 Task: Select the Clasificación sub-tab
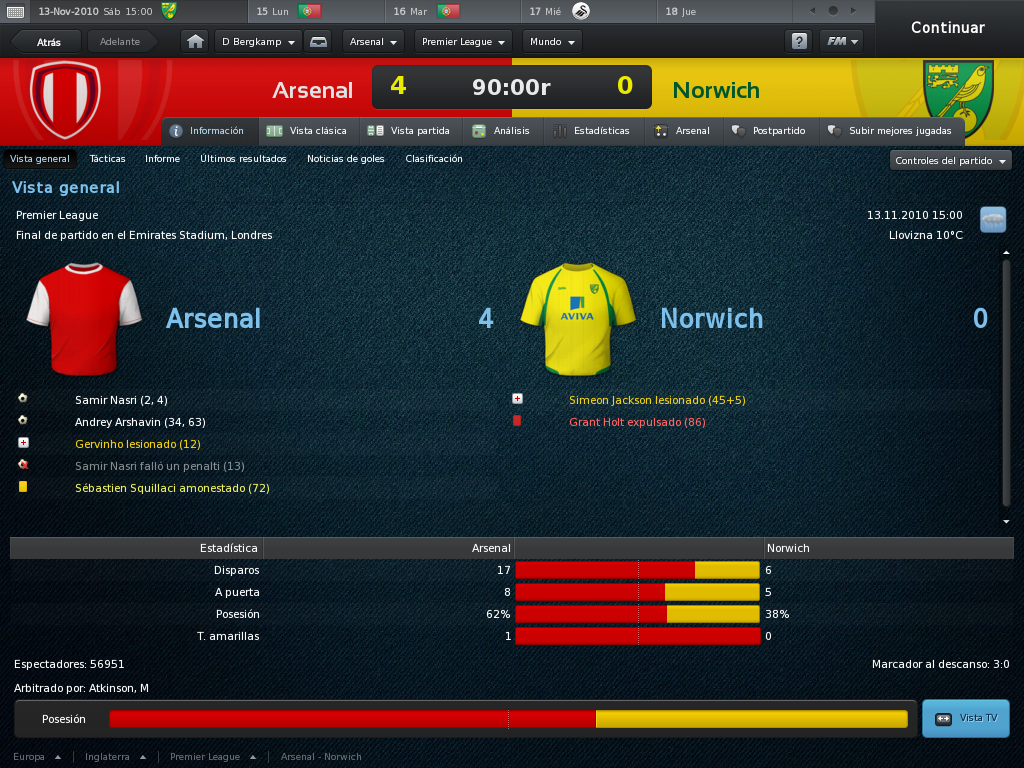coord(434,159)
